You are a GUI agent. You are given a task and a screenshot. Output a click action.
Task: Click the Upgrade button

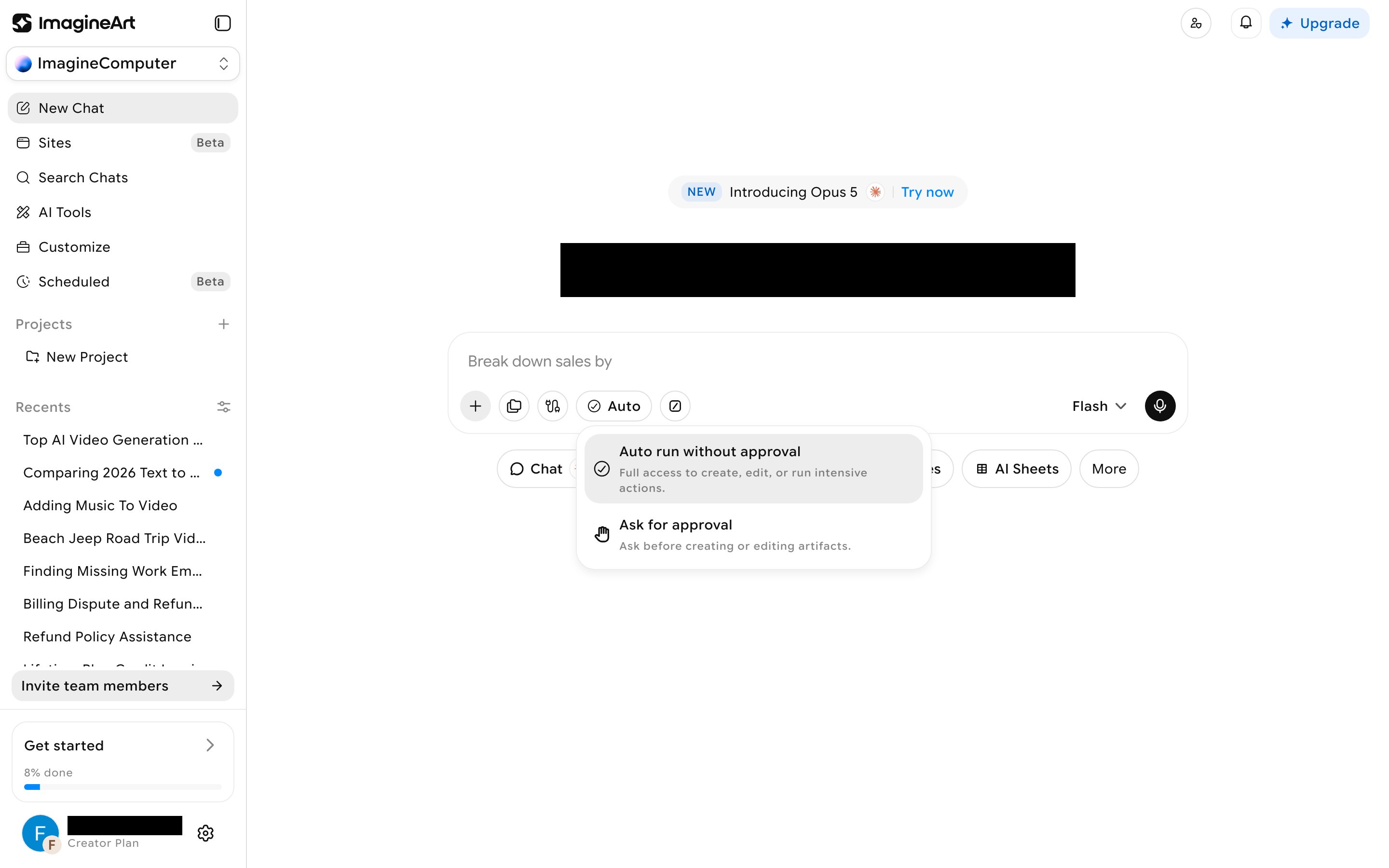coord(1319,23)
